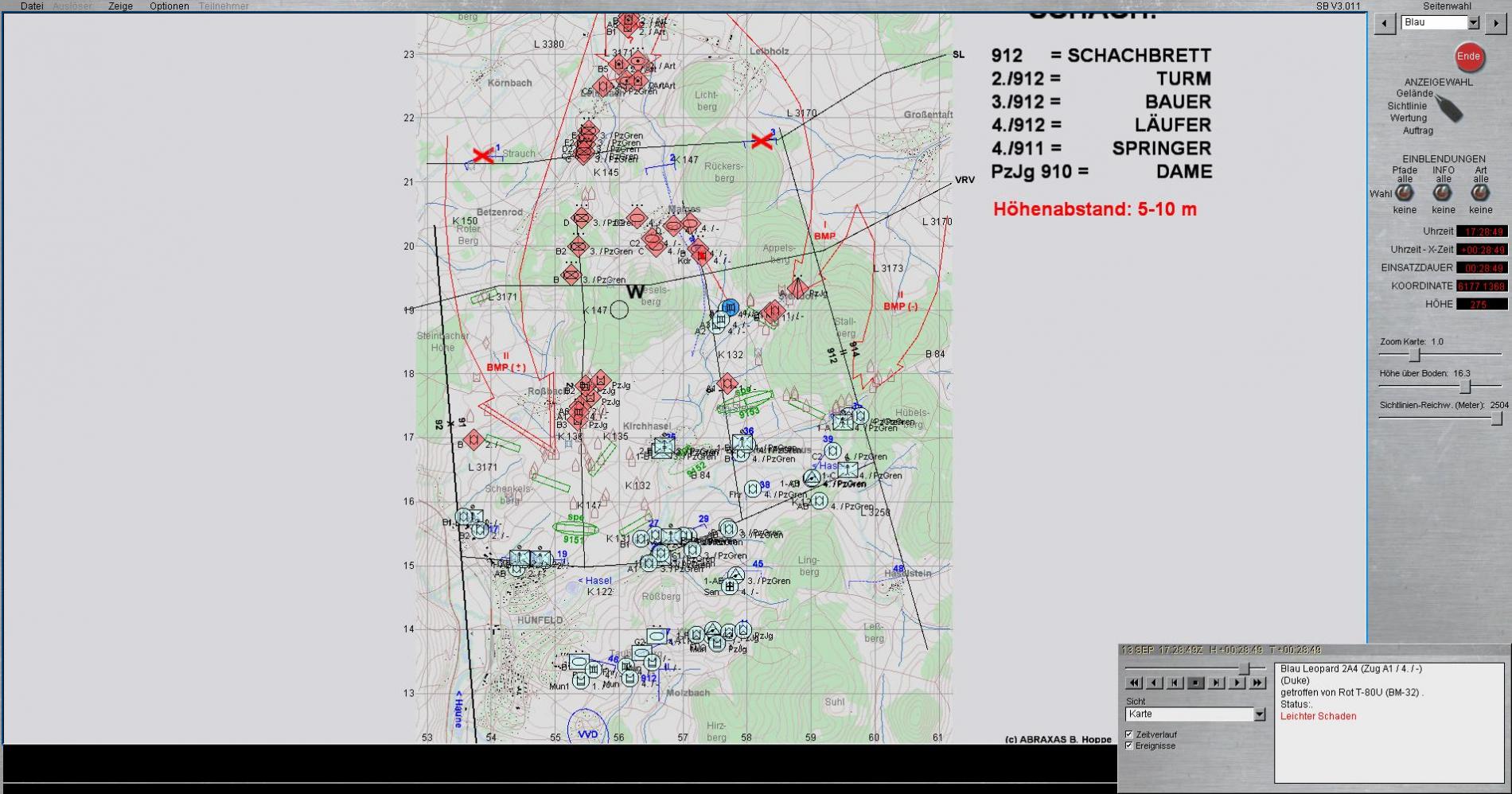Click the red Ende button
The width and height of the screenshot is (1512, 794).
tap(1468, 56)
